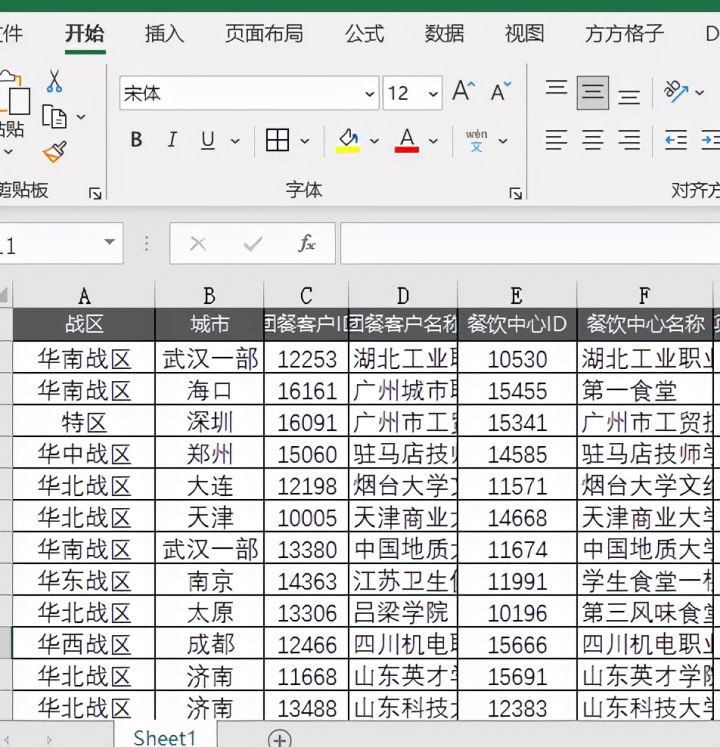Click the formula bar input field
The width and height of the screenshot is (720, 747).
tap(530, 243)
